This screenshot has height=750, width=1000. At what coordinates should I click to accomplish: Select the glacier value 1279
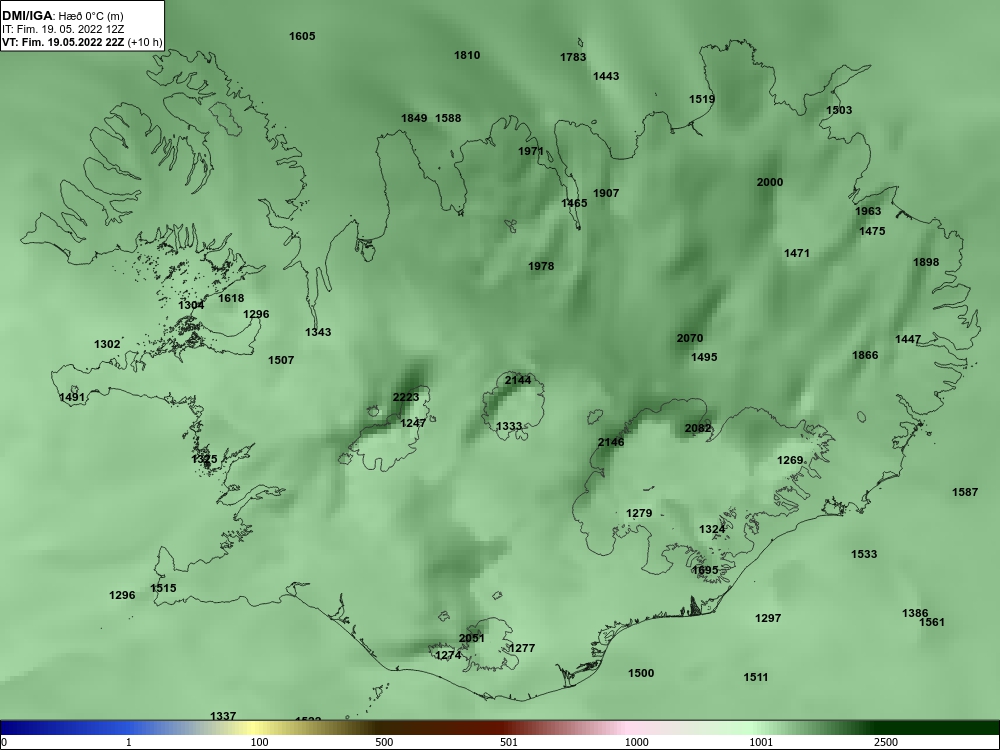pyautogui.click(x=639, y=513)
